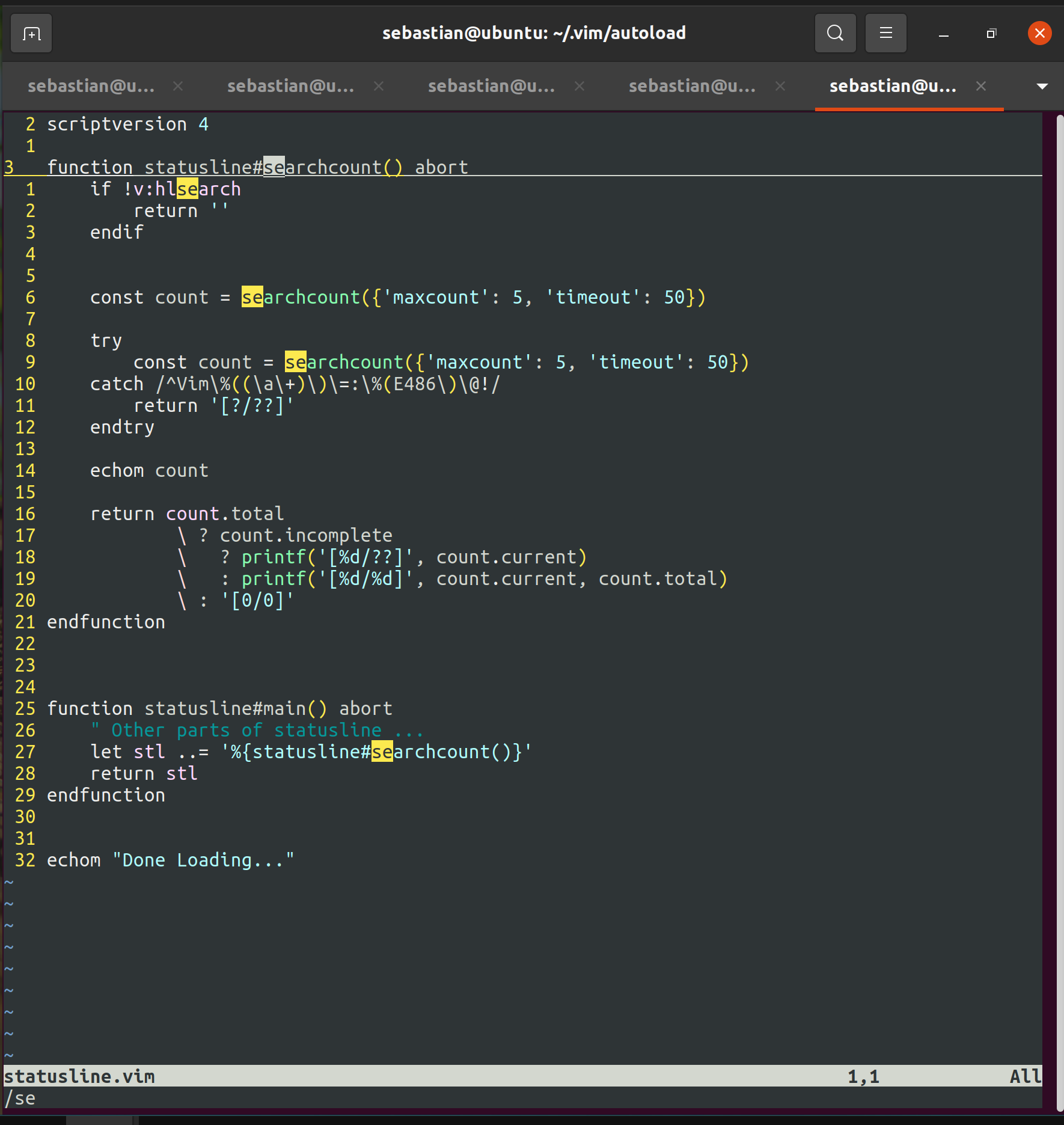
Task: Click 'scriptversion 4' line
Action: coord(128,124)
